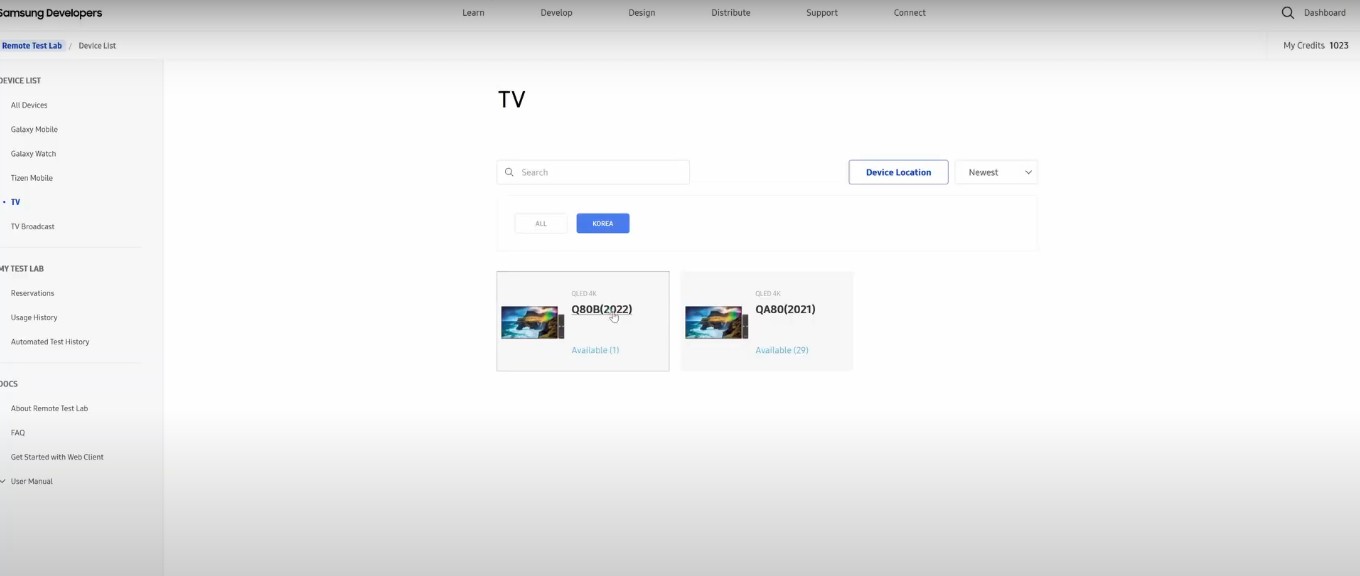Screen dimensions: 1360x576
Task: Open the Support menu
Action: coord(822,13)
